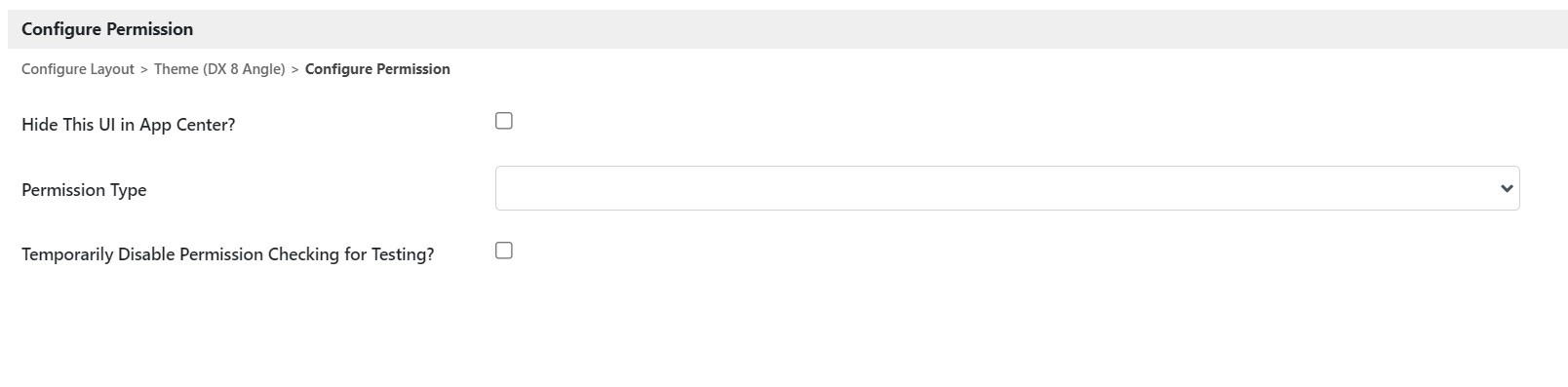The image size is (1568, 387).
Task: Enable Temporarily Disable Permission Checking checkbox
Action: [x=504, y=251]
